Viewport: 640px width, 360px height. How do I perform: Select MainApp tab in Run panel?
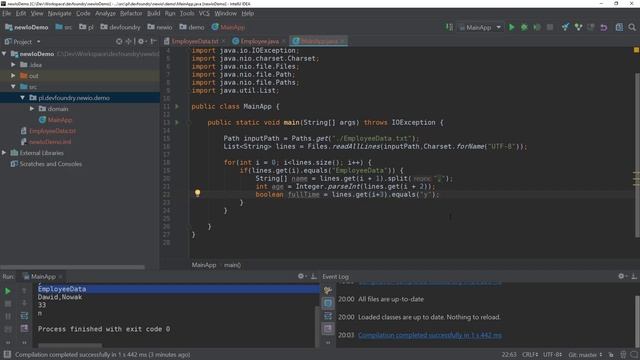point(43,277)
